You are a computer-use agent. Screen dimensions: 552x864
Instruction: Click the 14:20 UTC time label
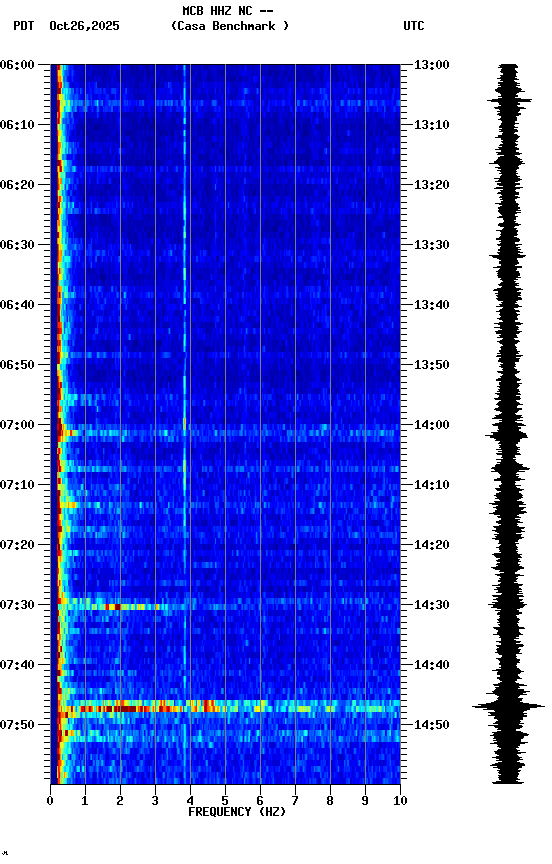[432, 545]
